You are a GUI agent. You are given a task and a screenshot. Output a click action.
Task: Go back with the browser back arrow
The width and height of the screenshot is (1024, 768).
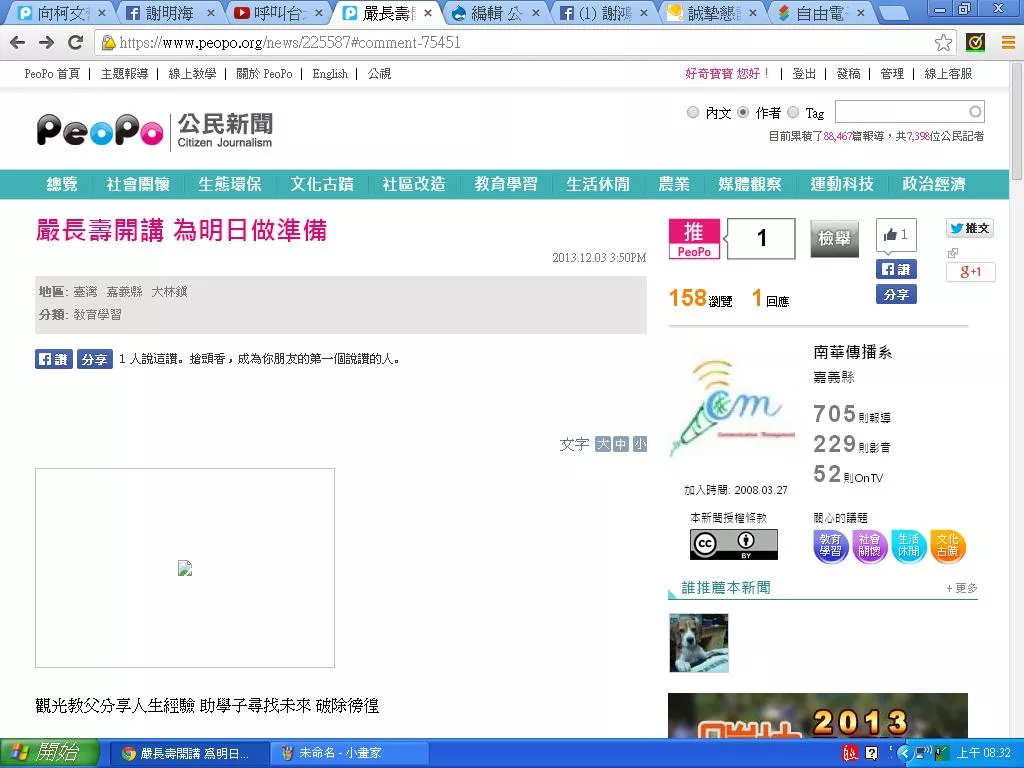coord(18,43)
